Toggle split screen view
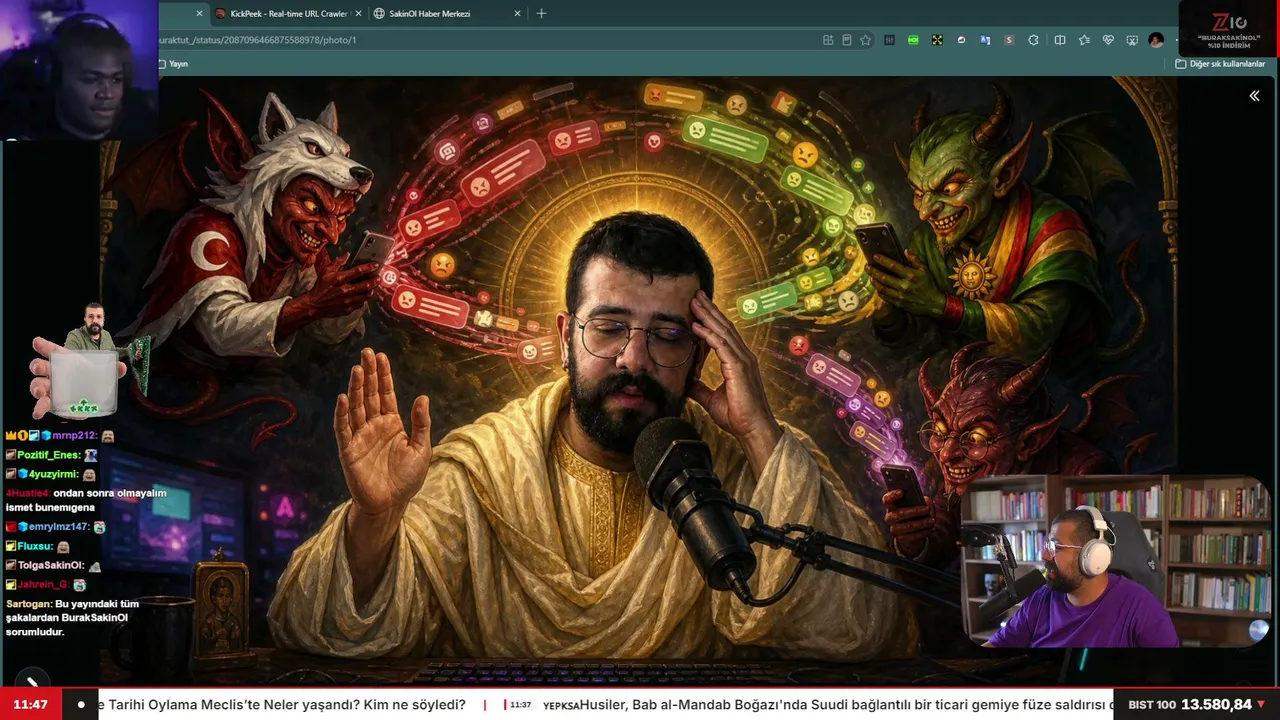 click(x=1060, y=40)
